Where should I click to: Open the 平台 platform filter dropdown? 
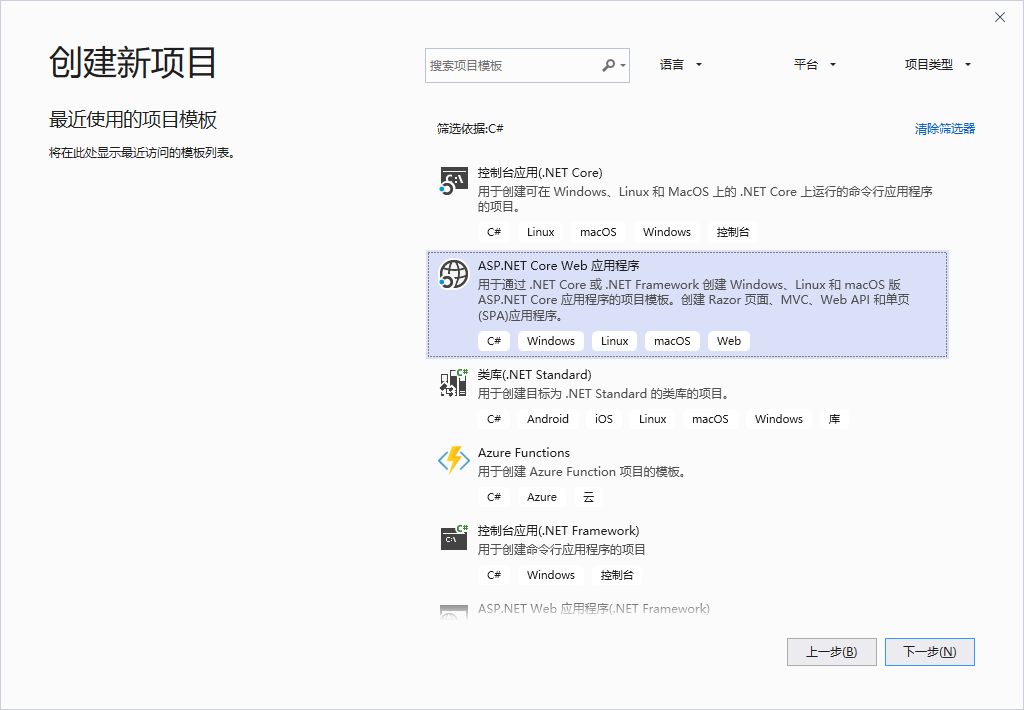814,65
